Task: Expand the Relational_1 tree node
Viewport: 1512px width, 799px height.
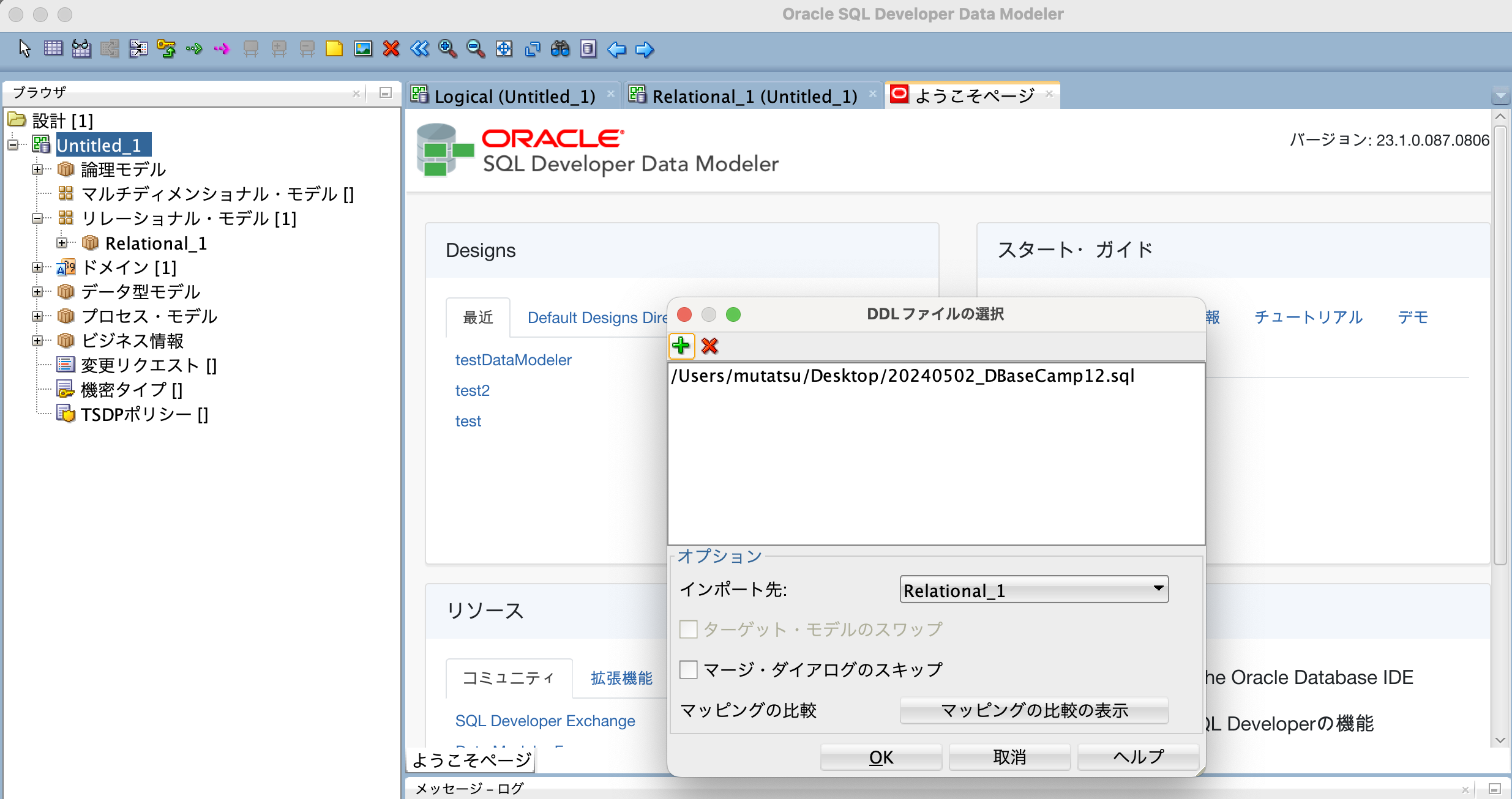Action: point(61,243)
